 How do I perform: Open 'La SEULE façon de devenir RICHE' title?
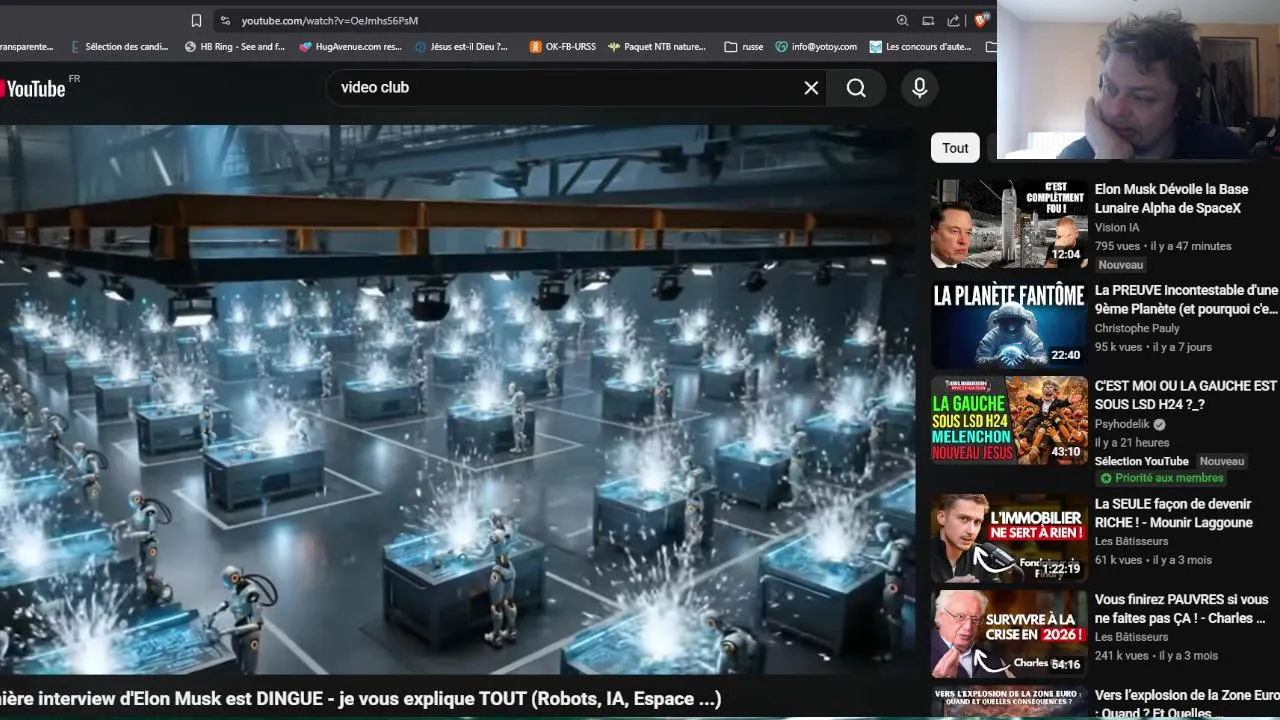1174,513
